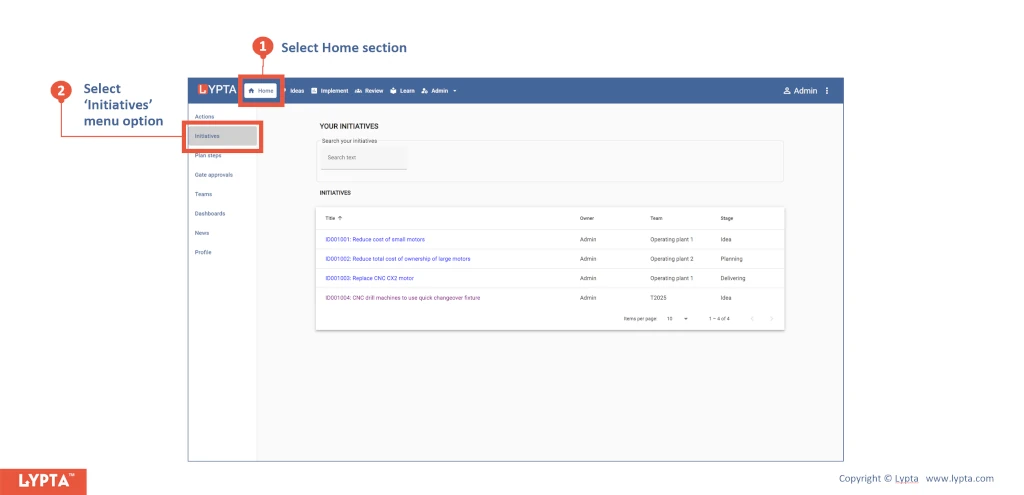Viewport: 1024px width, 495px height.
Task: Open the three-dot more options menu
Action: point(827,91)
